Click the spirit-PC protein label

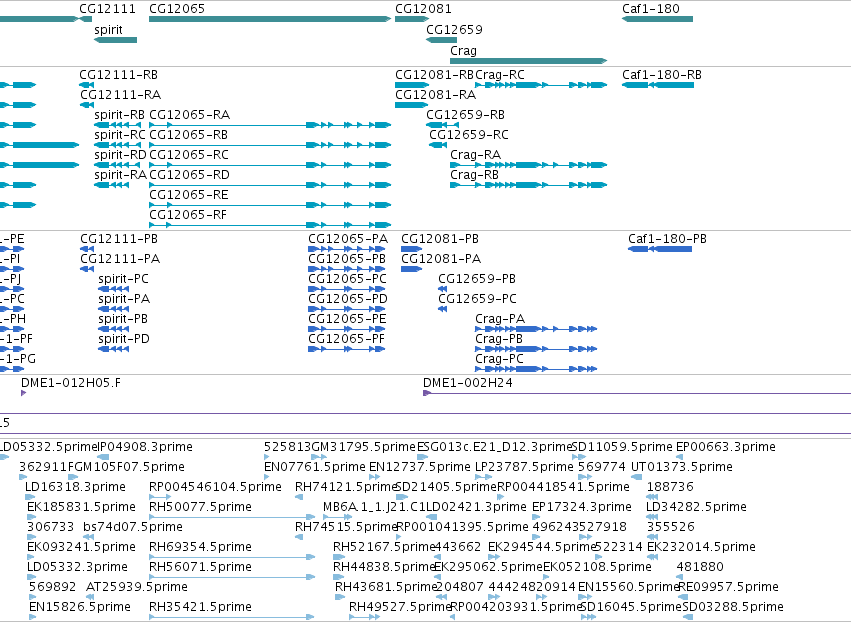pyautogui.click(x=123, y=279)
